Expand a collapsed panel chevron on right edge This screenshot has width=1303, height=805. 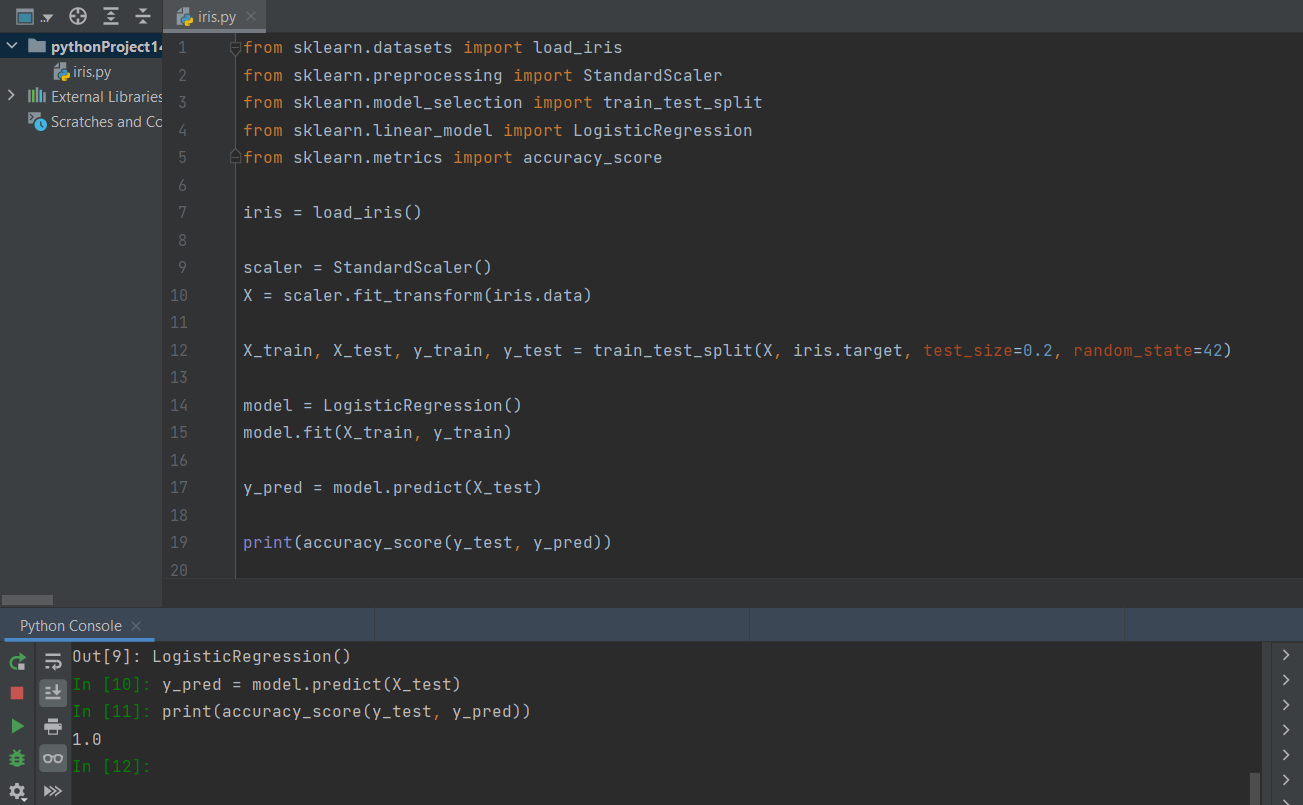coord(1287,654)
